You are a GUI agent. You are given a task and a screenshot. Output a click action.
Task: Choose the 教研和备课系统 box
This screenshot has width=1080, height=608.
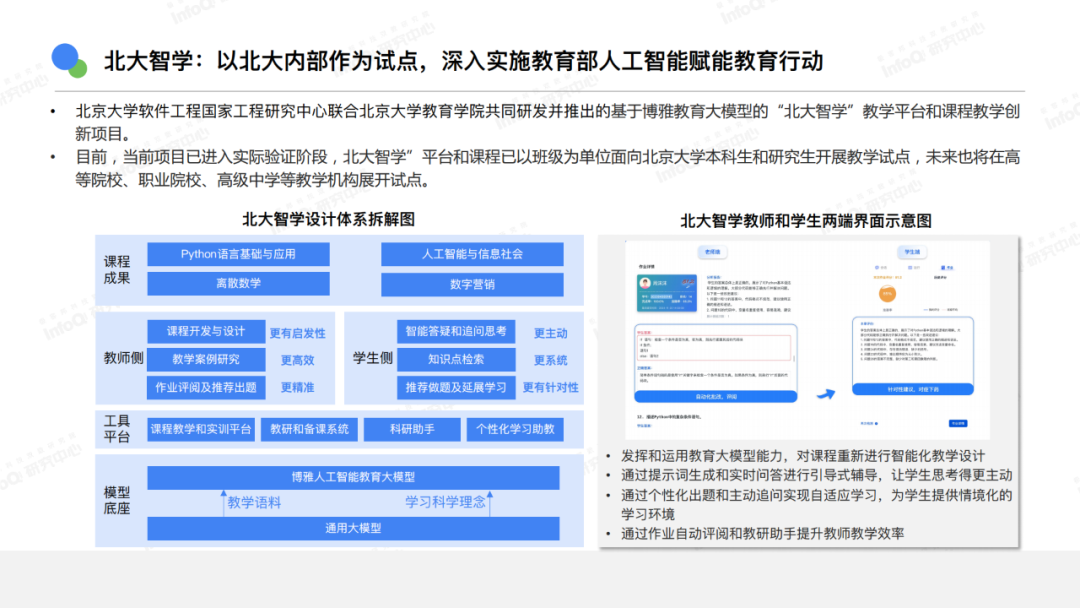[x=309, y=429]
